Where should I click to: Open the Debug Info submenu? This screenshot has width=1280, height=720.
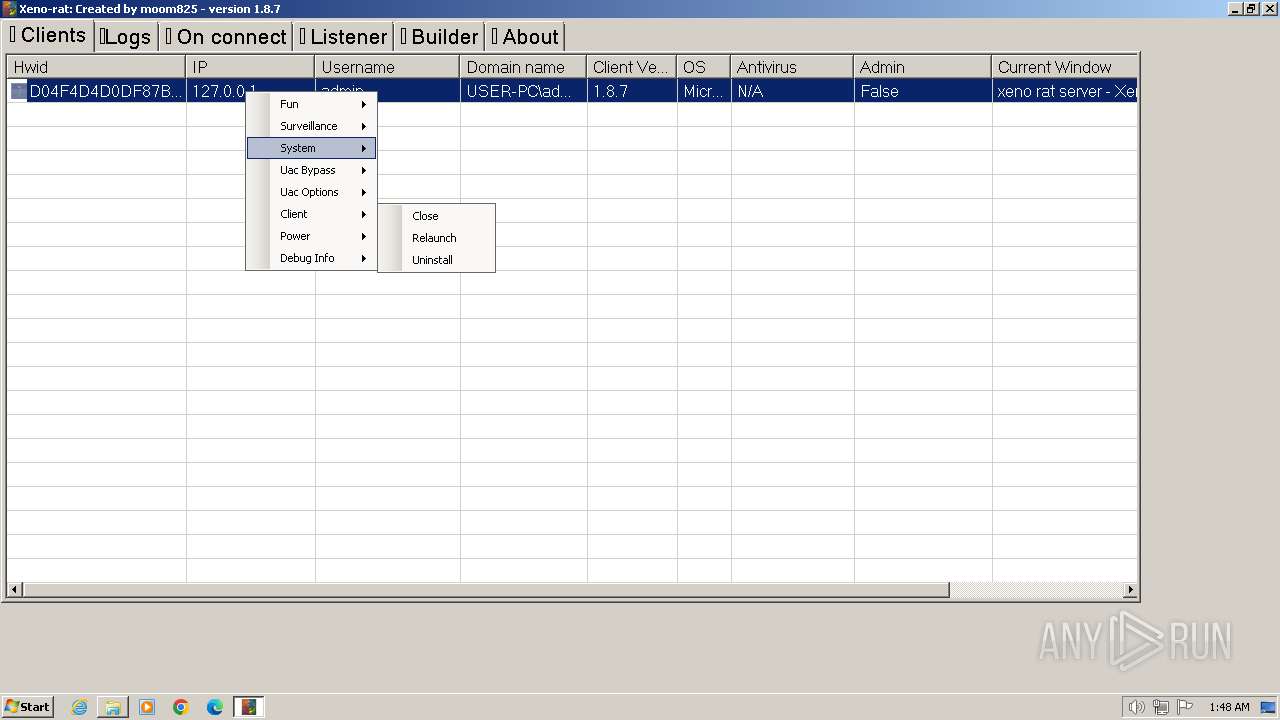click(x=311, y=258)
